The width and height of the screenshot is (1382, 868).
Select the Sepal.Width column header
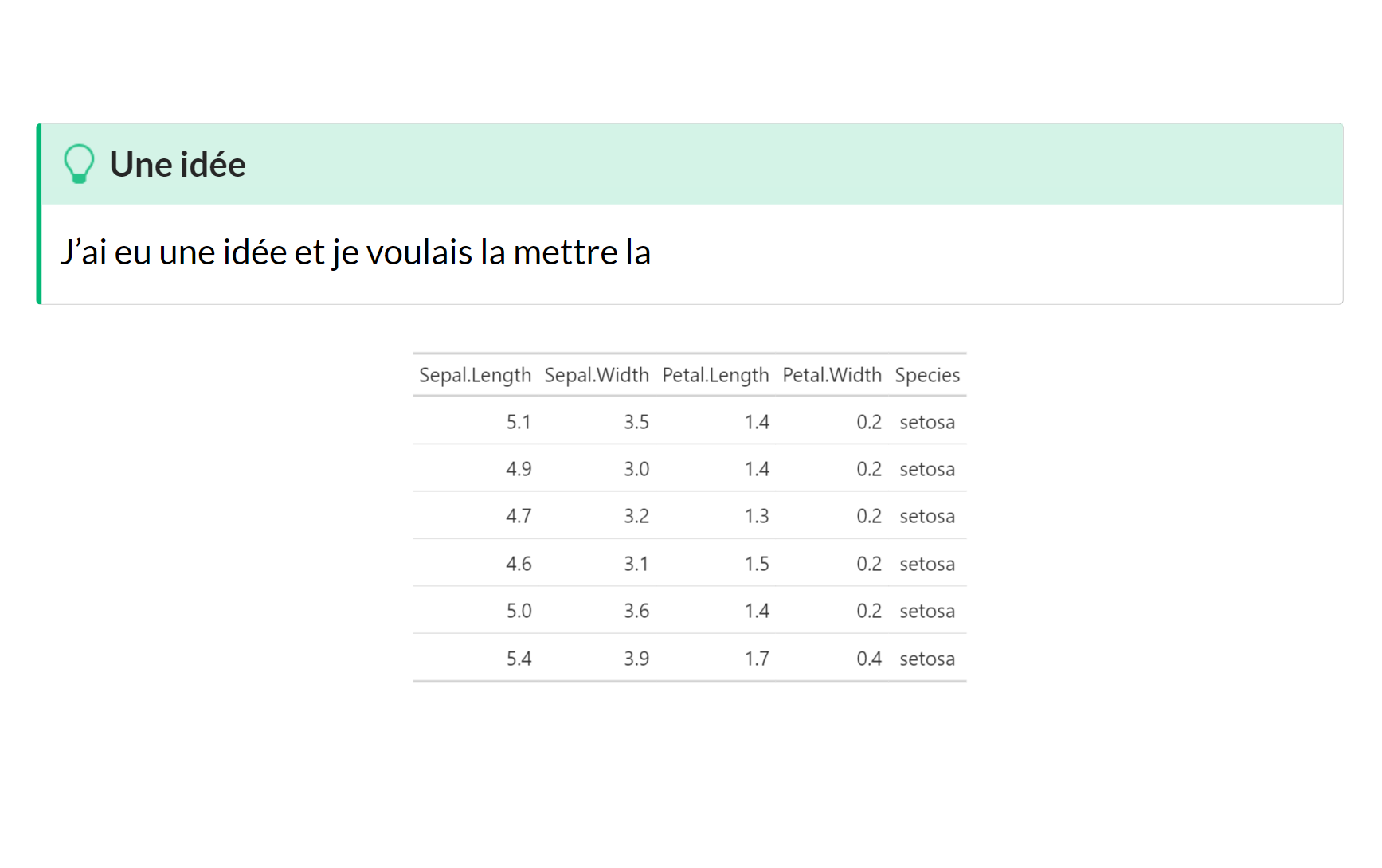597,375
